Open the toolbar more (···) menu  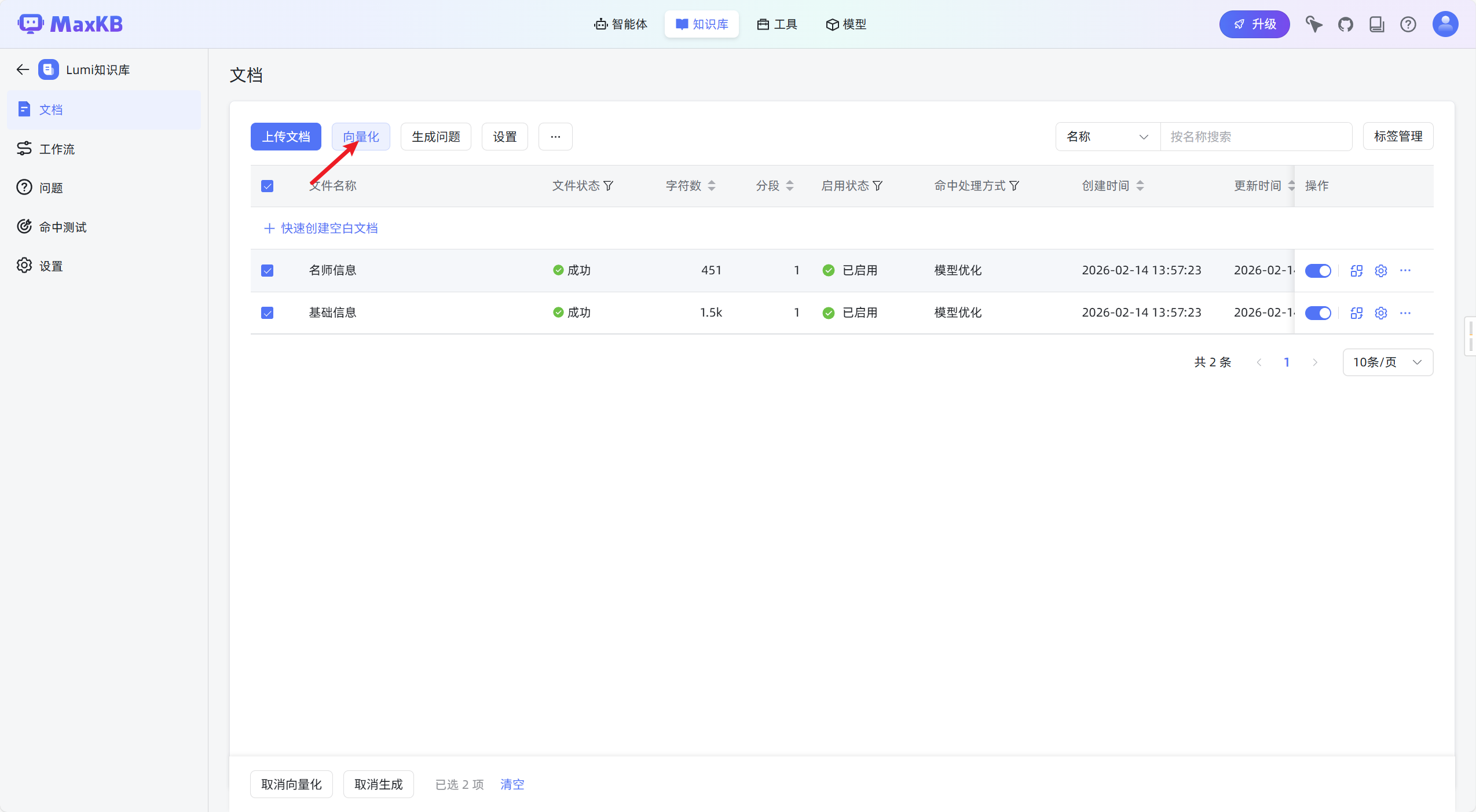tap(555, 137)
